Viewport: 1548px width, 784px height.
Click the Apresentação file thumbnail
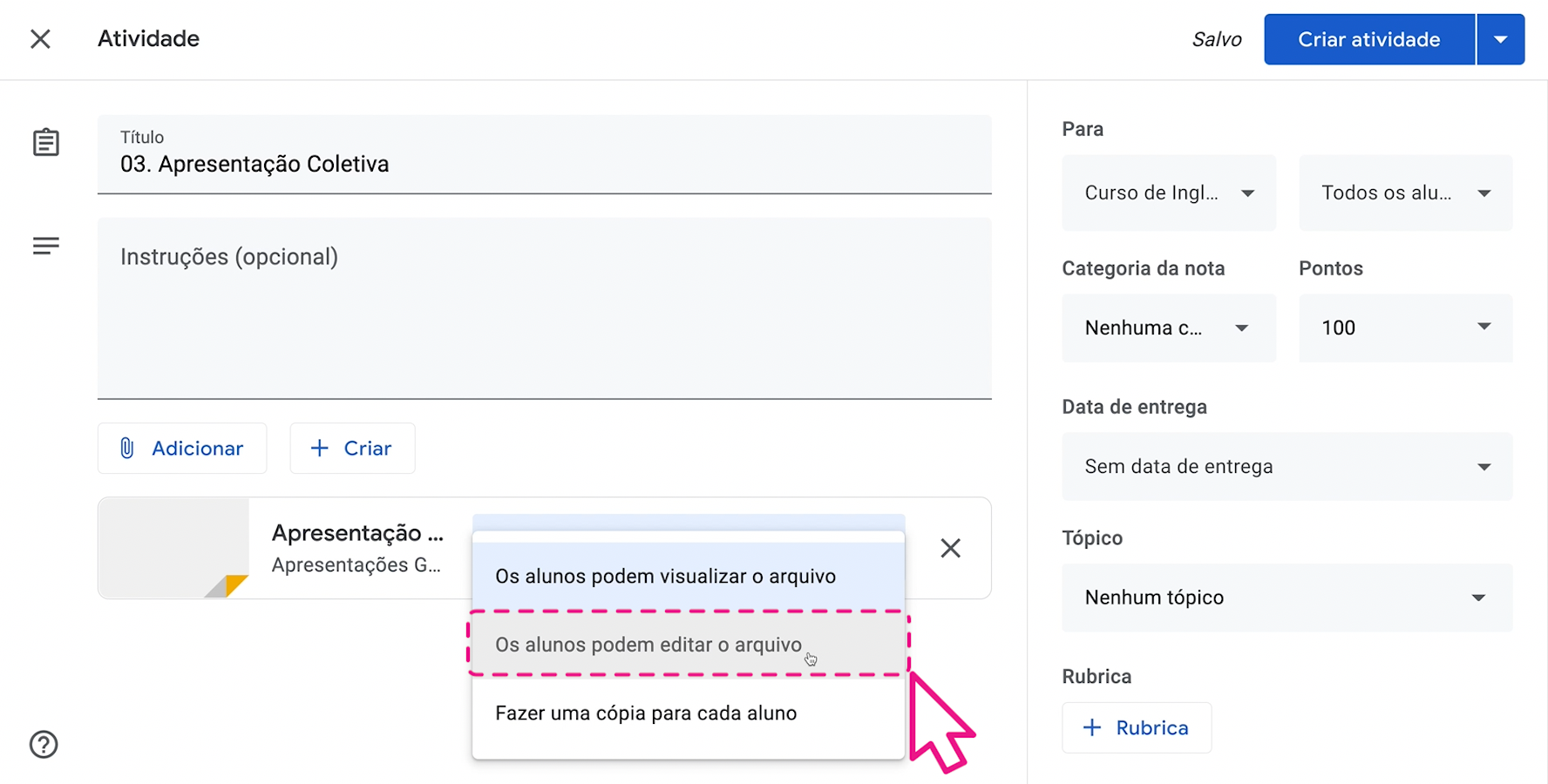click(x=174, y=548)
